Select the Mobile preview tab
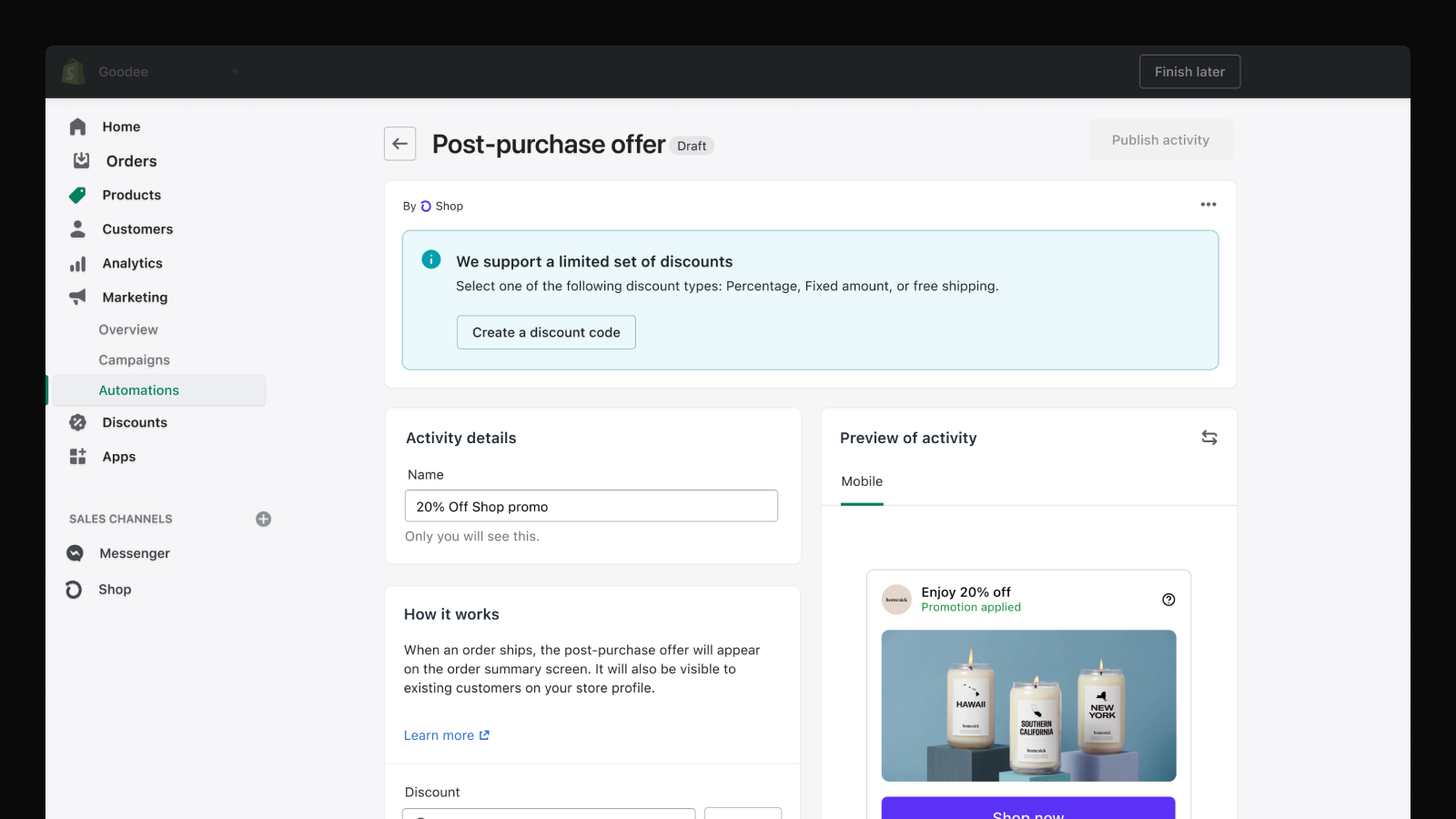1456x819 pixels. [x=862, y=481]
